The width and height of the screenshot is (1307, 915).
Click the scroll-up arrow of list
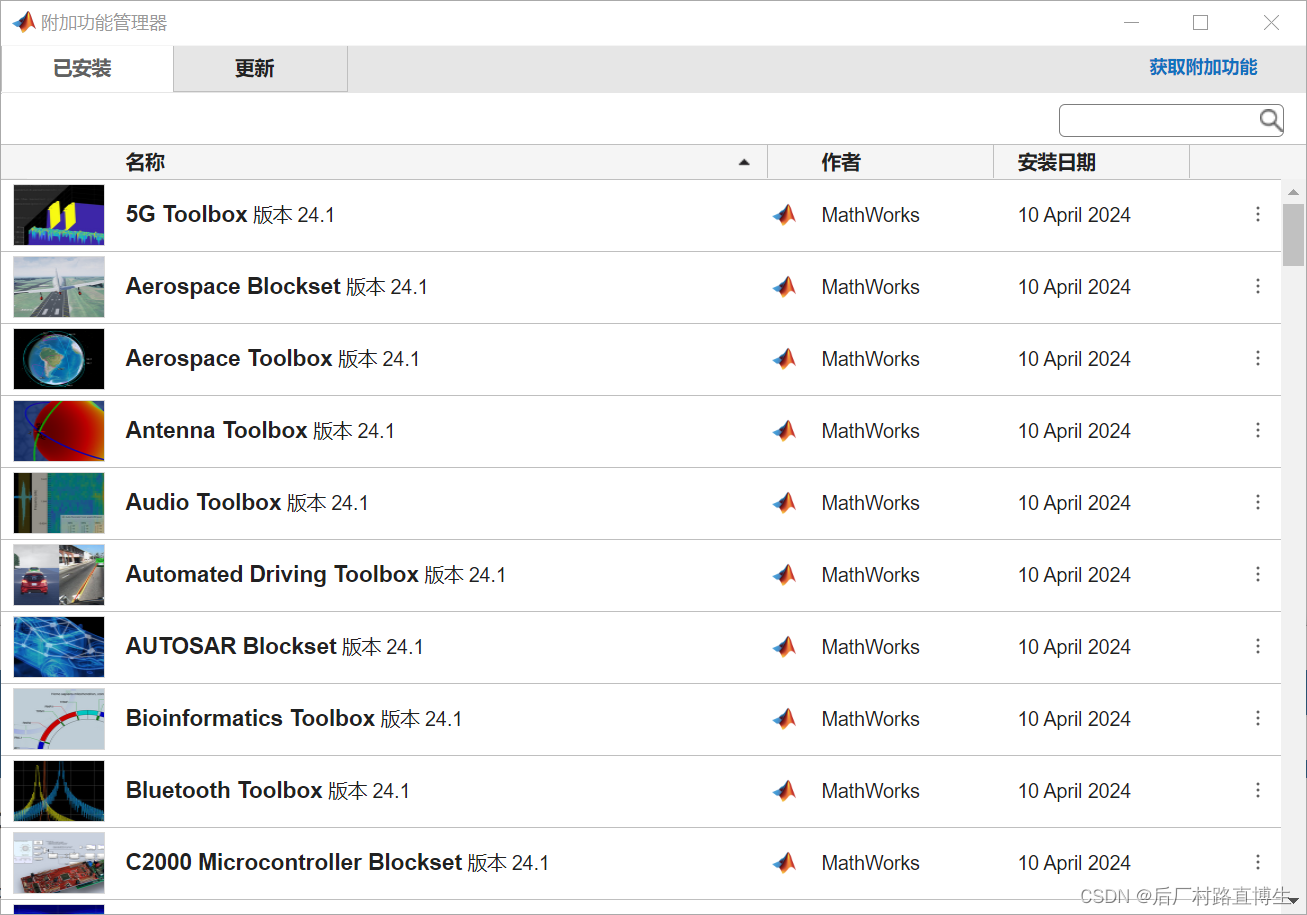click(x=1293, y=192)
